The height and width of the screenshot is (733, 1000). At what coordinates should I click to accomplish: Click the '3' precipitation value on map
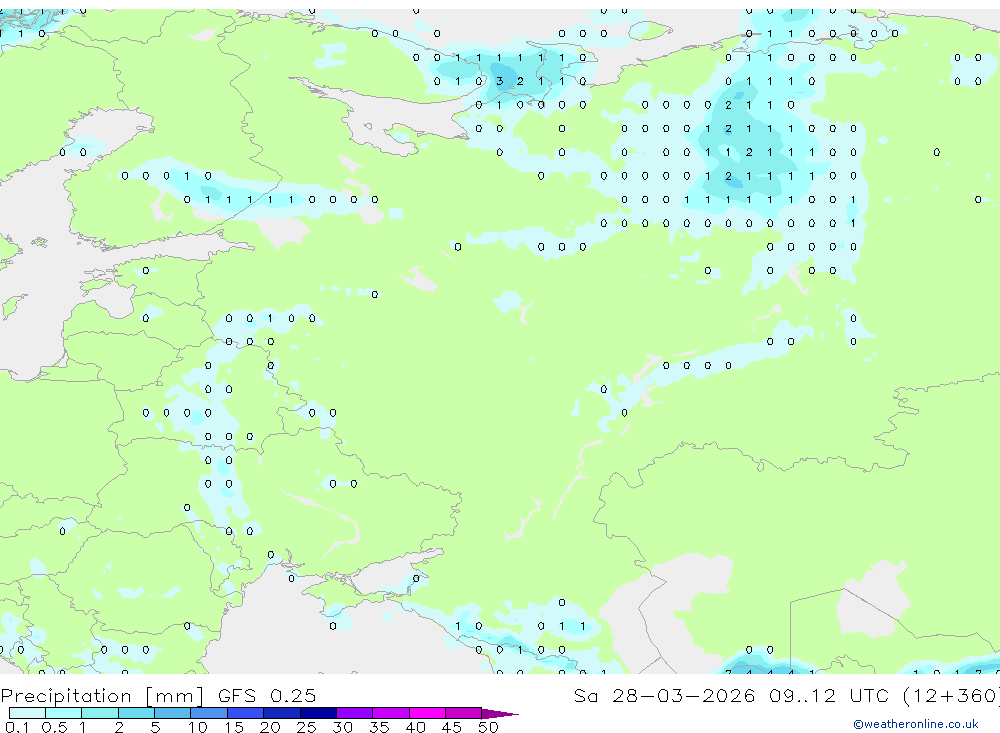click(x=499, y=81)
